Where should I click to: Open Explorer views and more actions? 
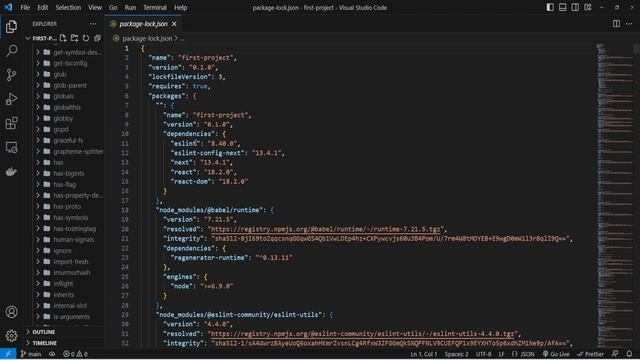(93, 24)
